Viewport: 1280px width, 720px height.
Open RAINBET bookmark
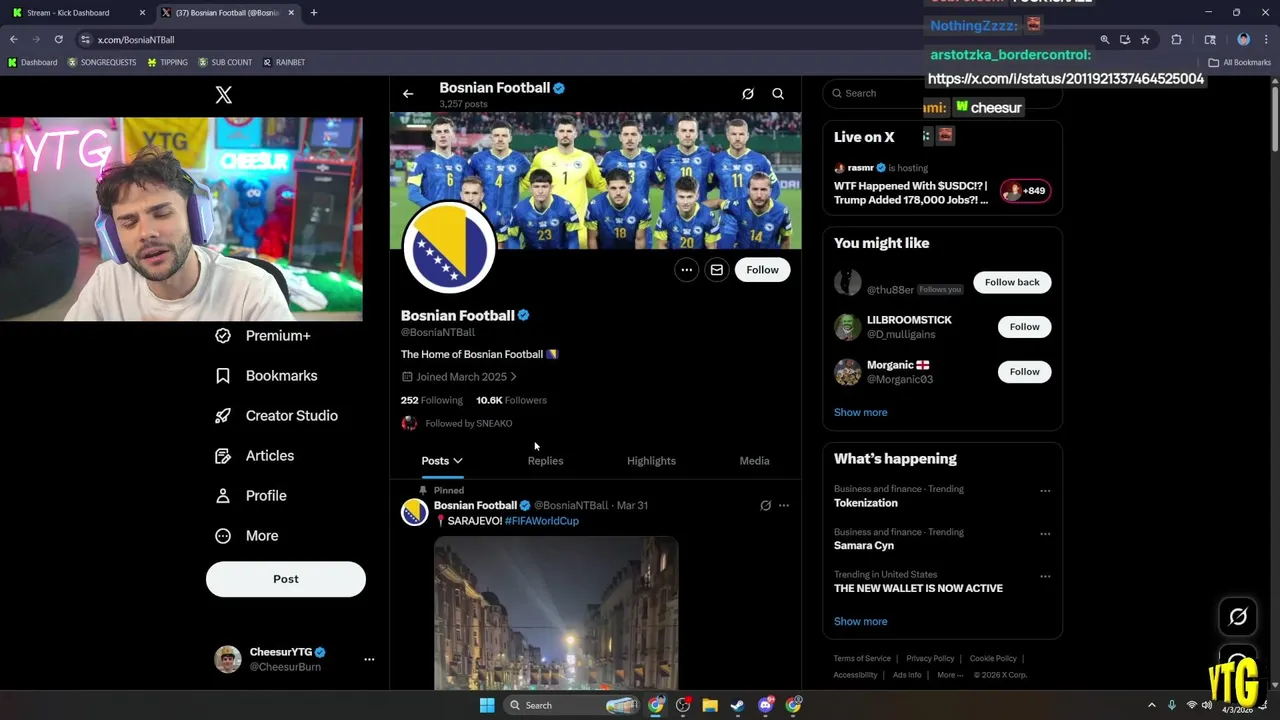[284, 62]
